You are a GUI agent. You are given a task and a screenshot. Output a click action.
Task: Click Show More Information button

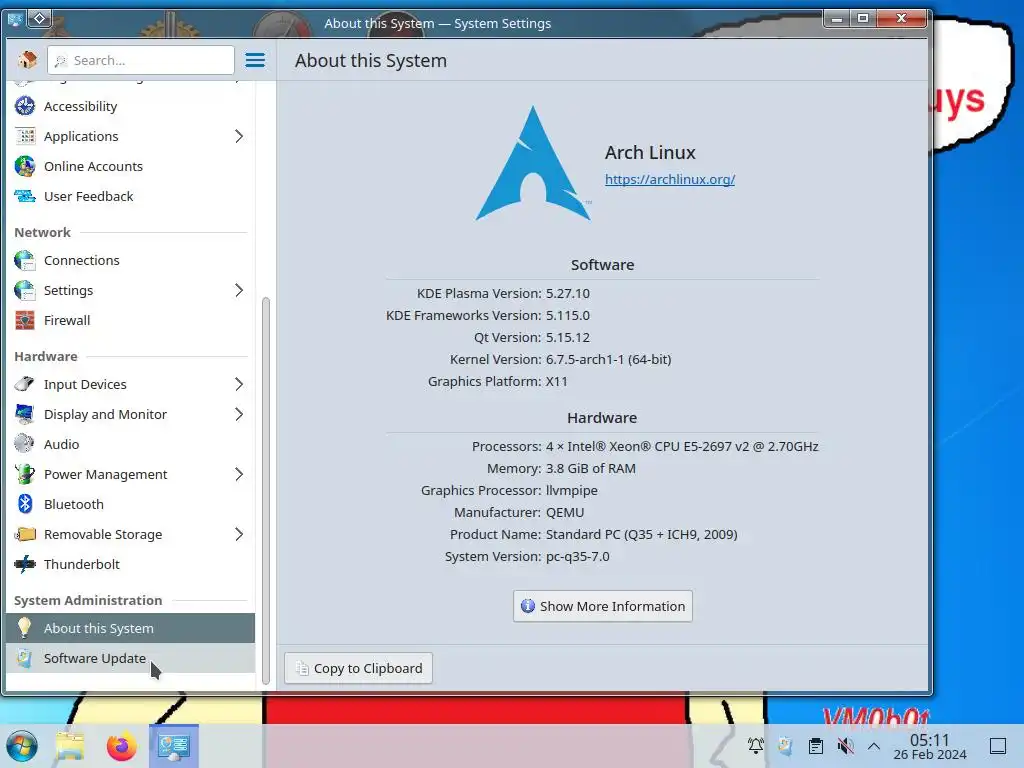[x=602, y=606]
